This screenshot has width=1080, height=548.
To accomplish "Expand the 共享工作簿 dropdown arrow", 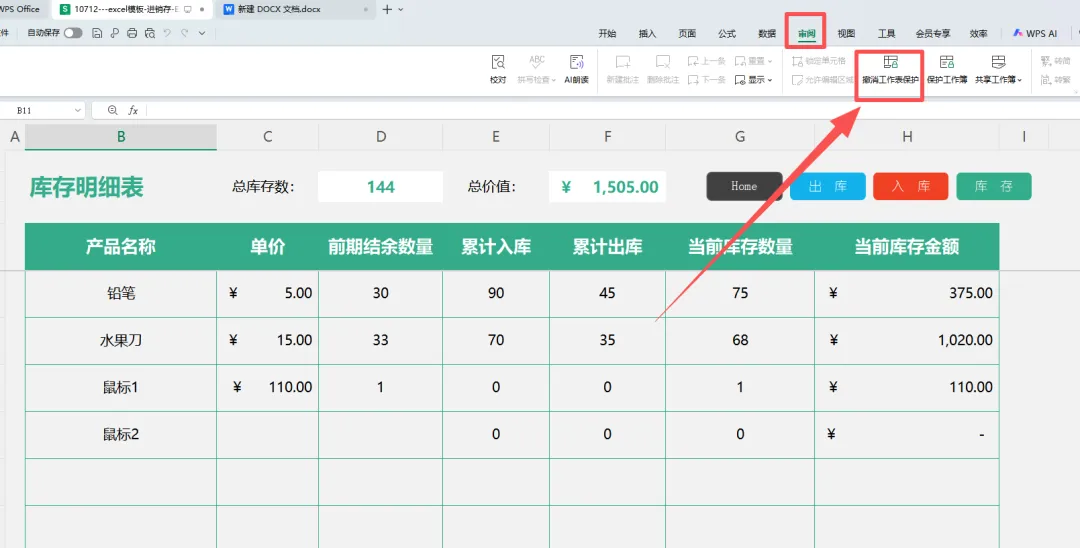I will [x=1019, y=81].
